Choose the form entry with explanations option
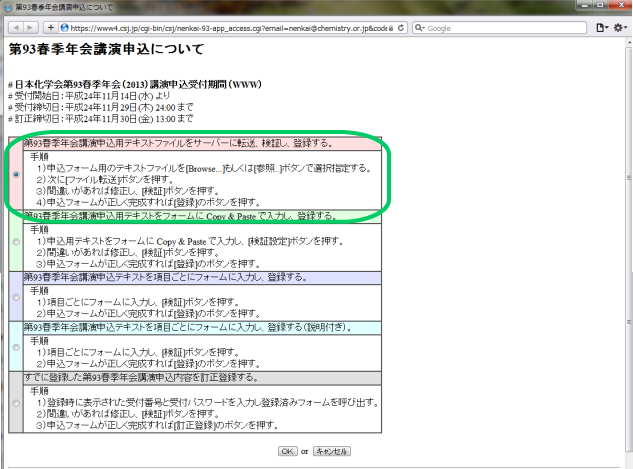Screen dimensions: 633x469 coord(15,351)
